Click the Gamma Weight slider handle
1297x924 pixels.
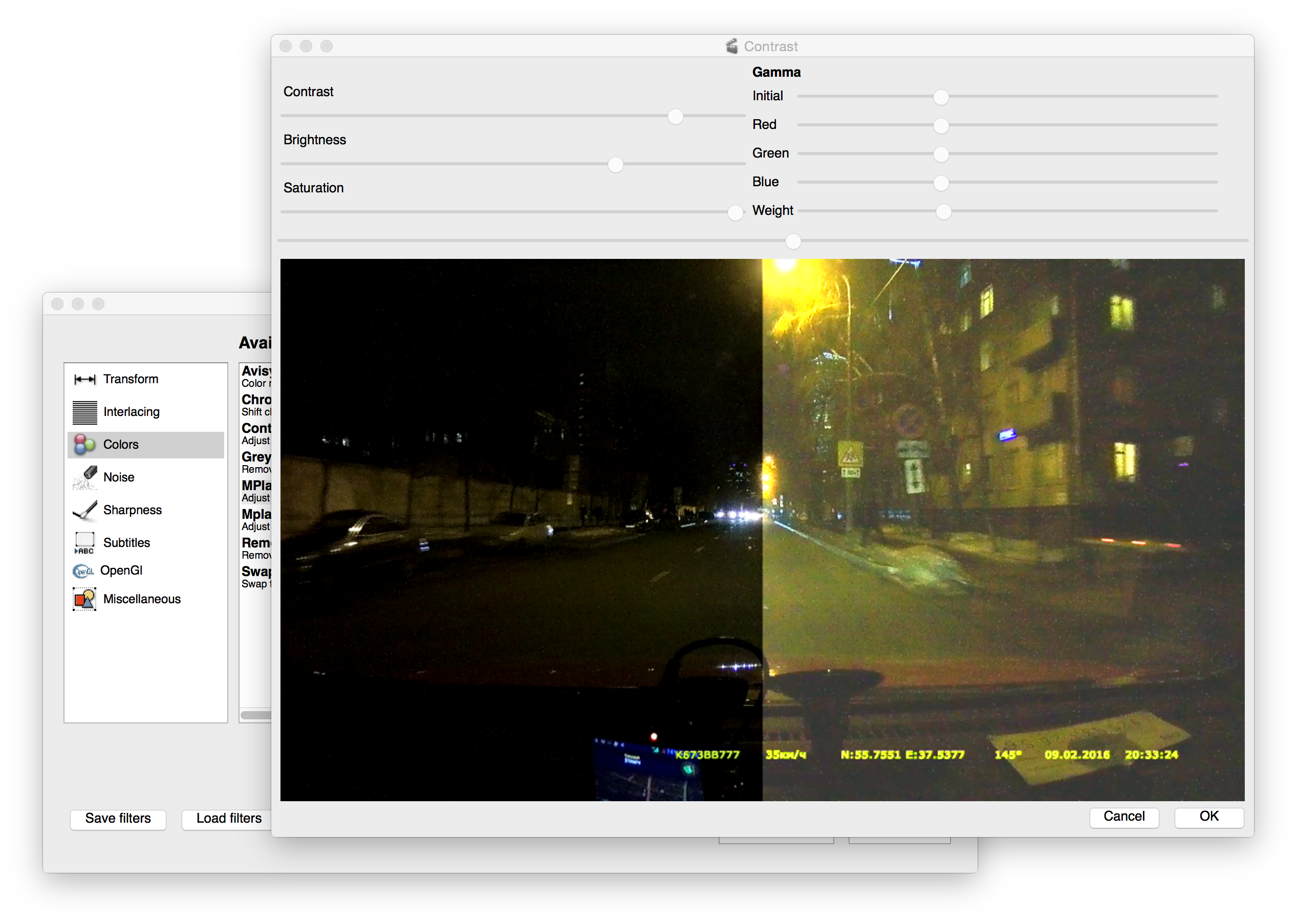tap(943, 212)
